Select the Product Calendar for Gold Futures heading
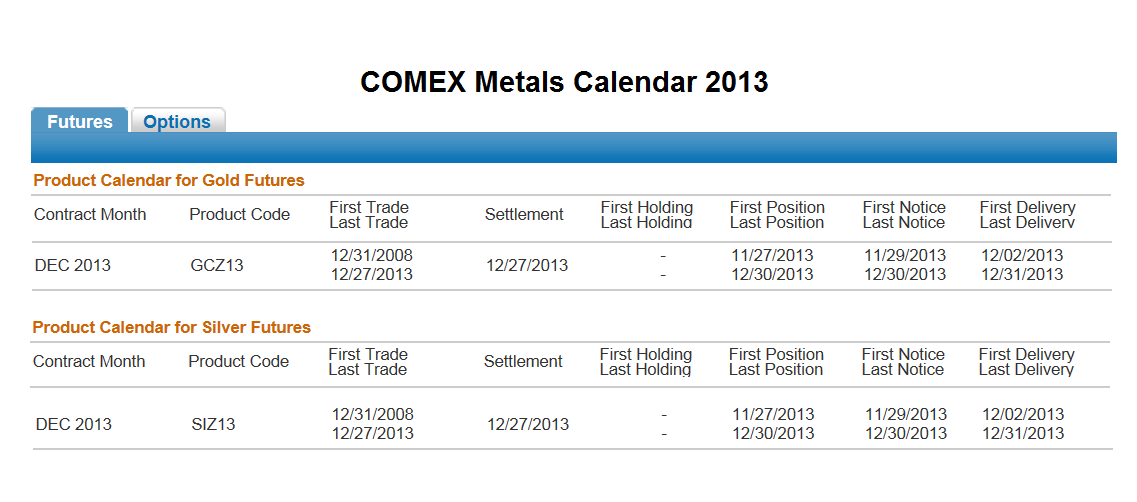The width and height of the screenshot is (1137, 502). (x=169, y=180)
